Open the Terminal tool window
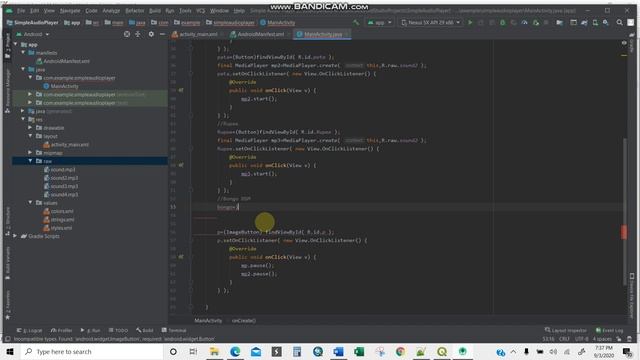 pyautogui.click(x=174, y=330)
